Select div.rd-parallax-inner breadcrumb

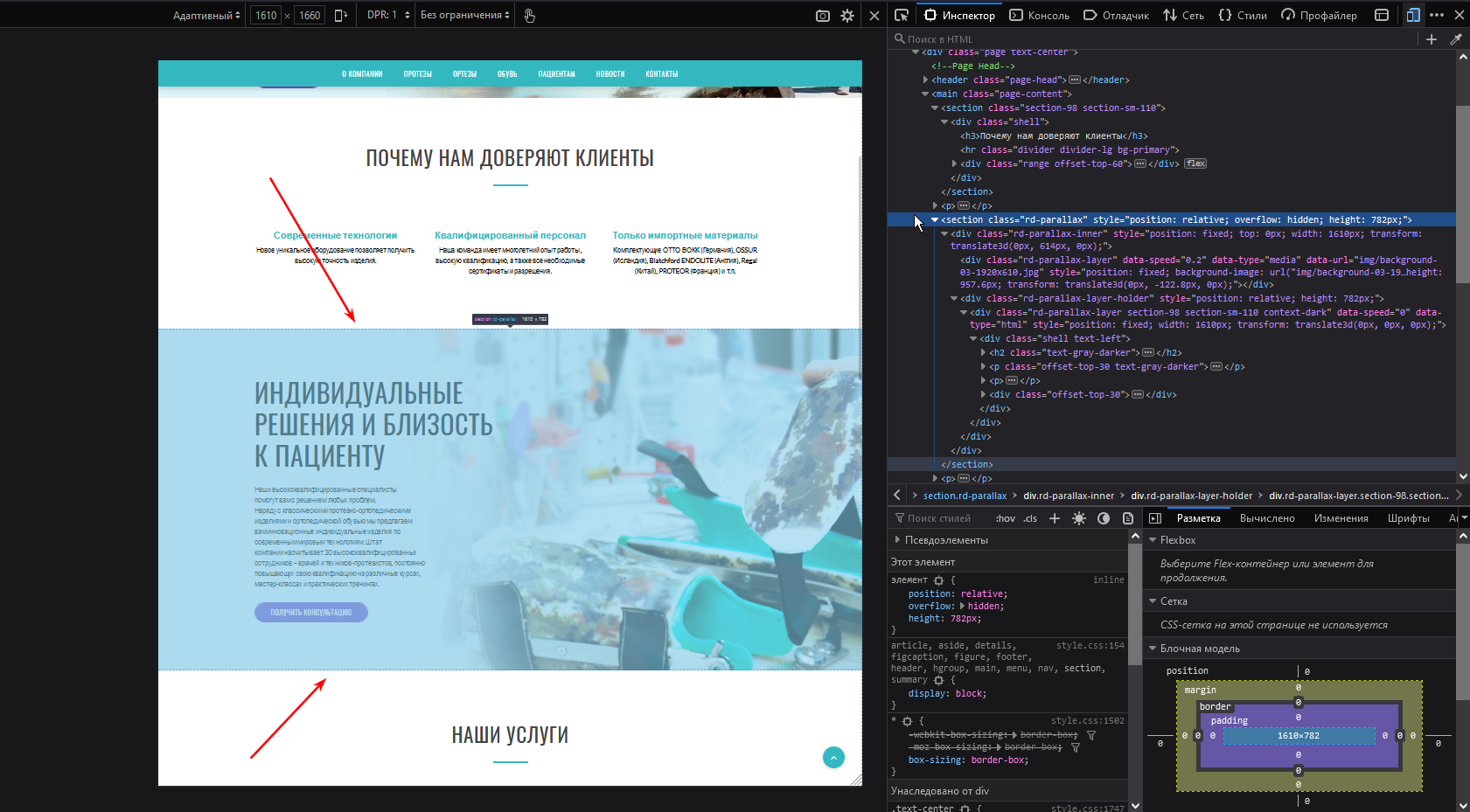coord(1069,496)
